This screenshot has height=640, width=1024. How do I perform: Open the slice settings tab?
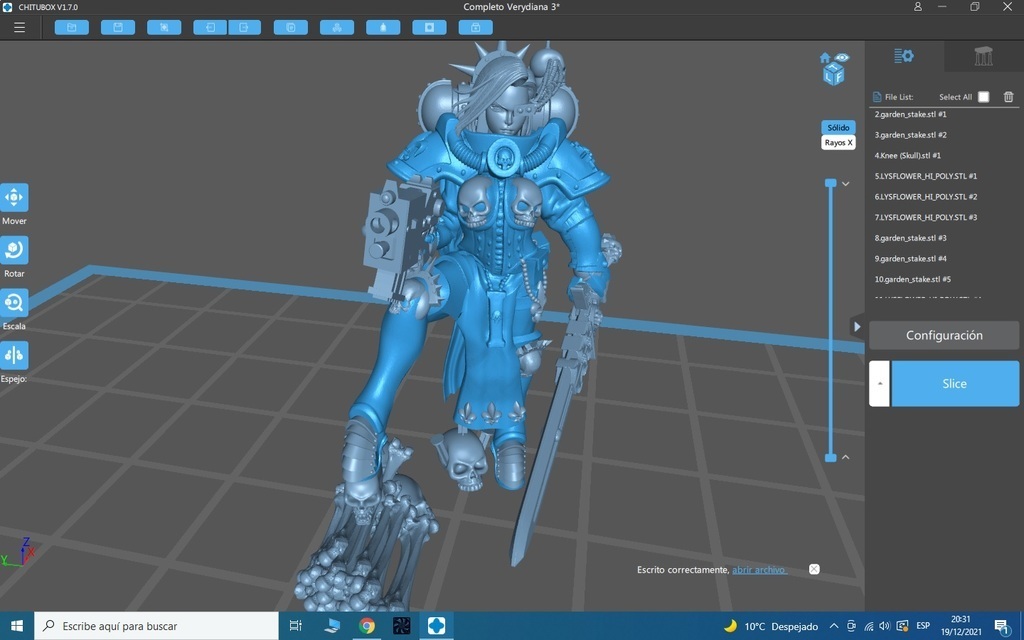pyautogui.click(x=904, y=56)
